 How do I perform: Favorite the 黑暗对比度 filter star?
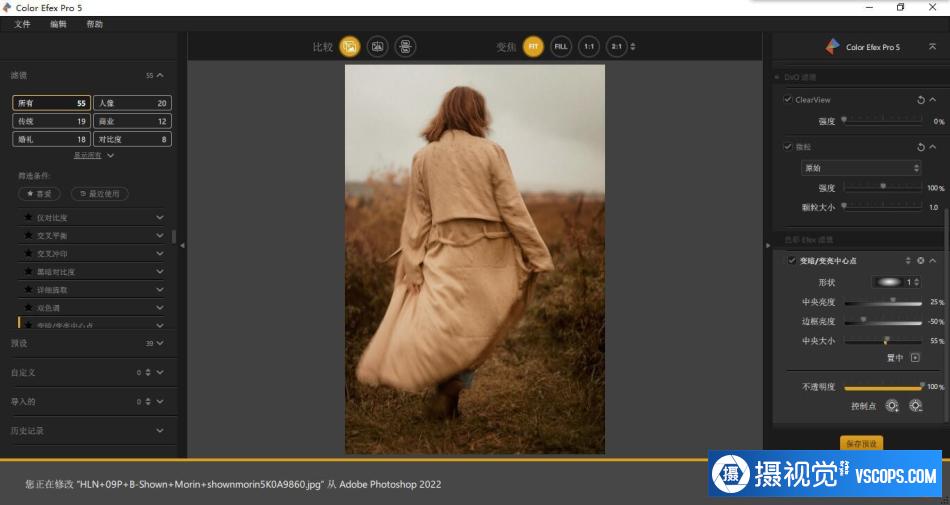tap(28, 272)
